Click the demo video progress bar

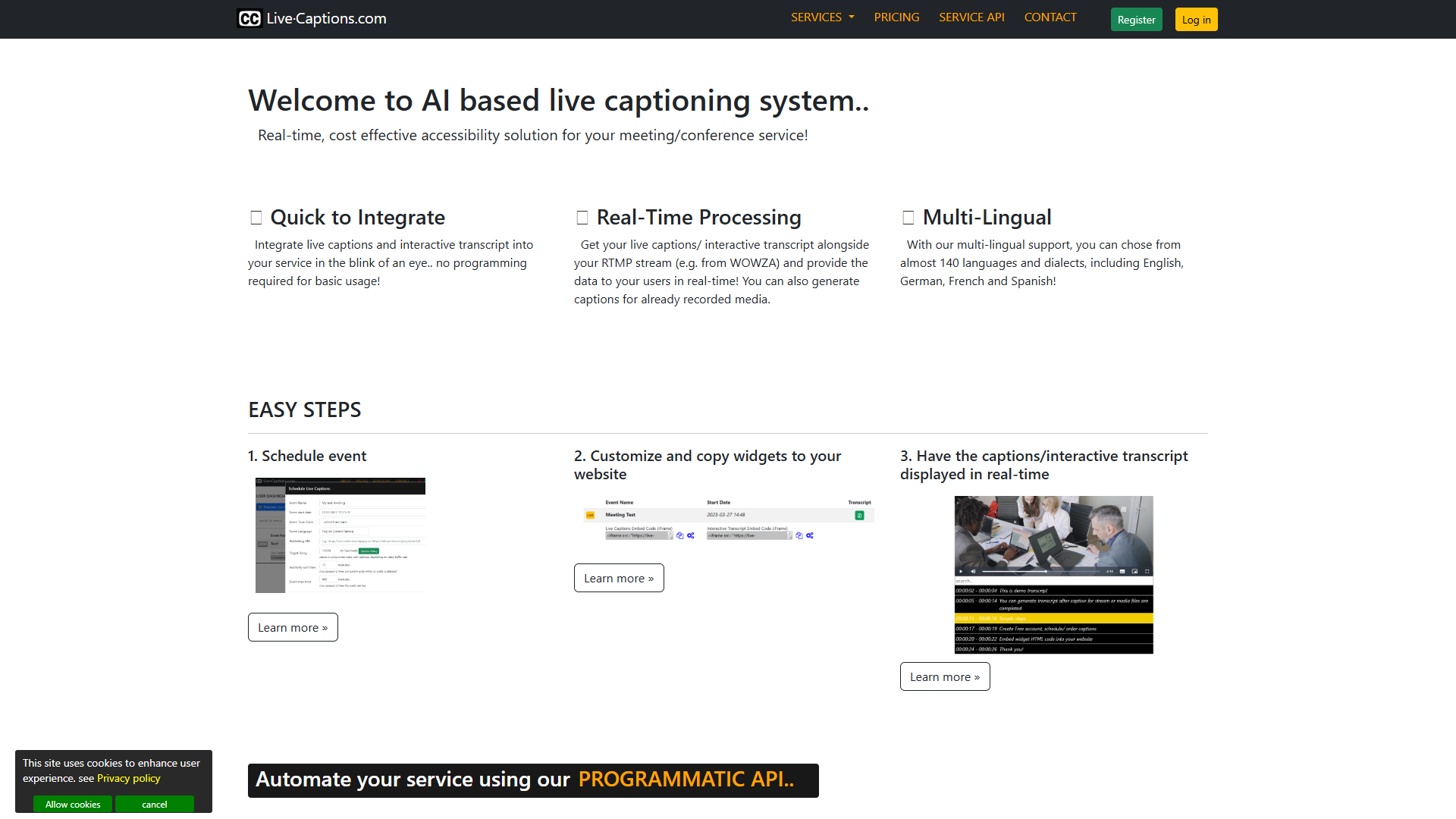click(x=1040, y=571)
